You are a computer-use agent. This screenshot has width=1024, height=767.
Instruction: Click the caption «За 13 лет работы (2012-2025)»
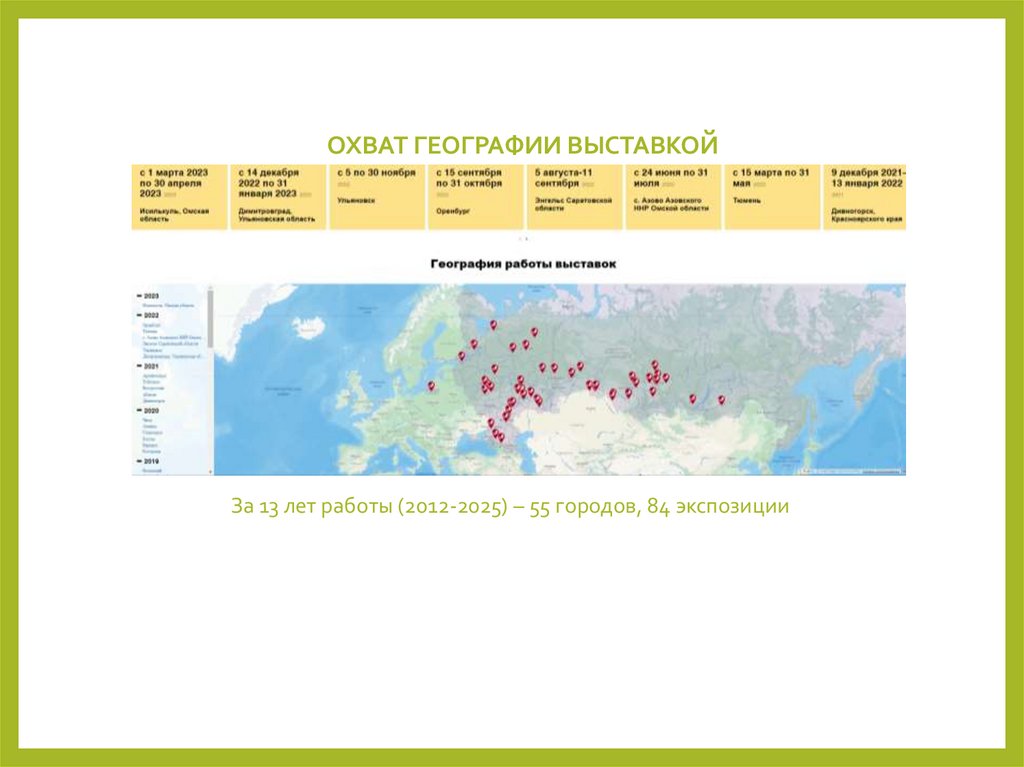369,506
